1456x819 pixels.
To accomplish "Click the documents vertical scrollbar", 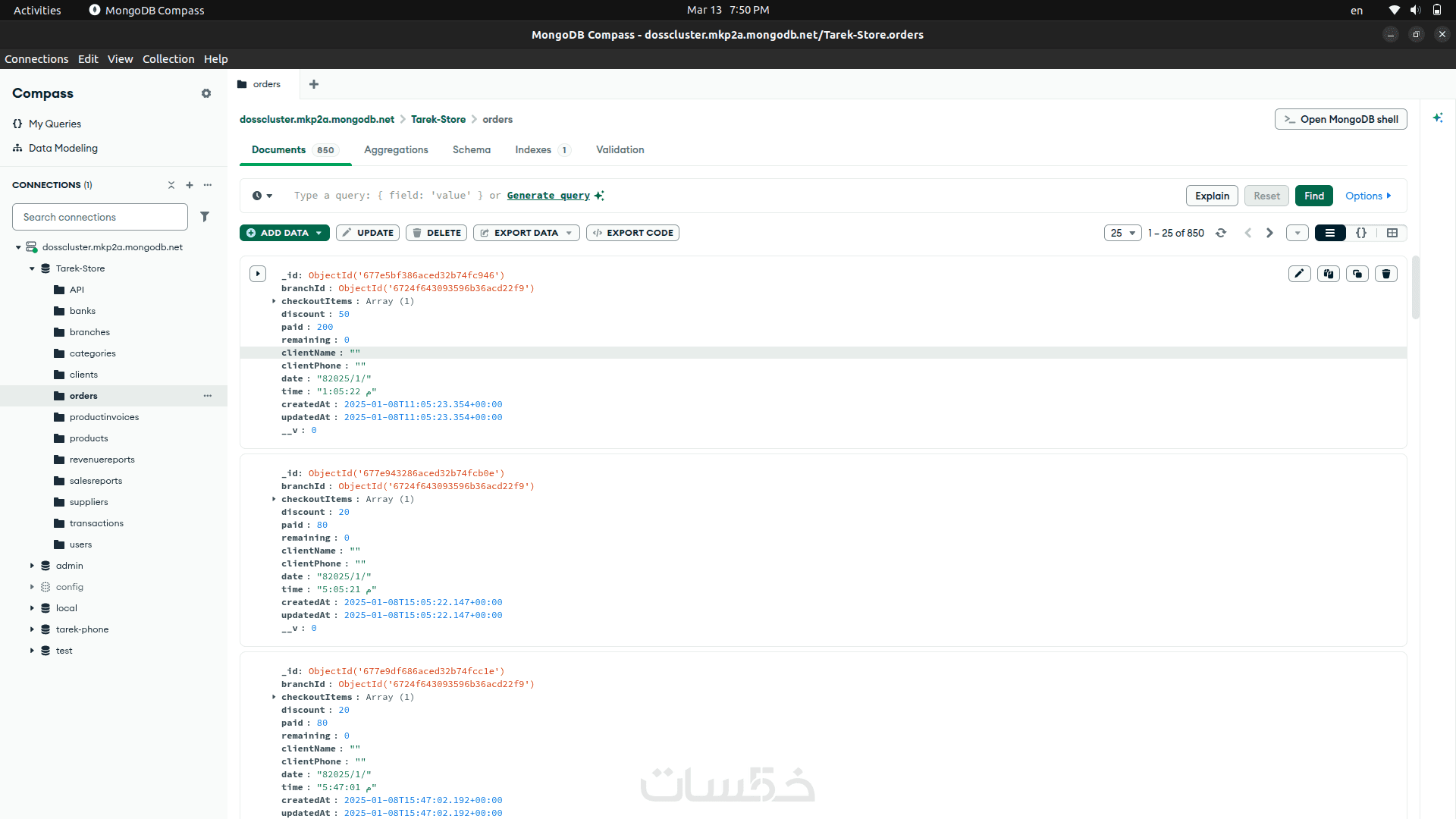I will (x=1415, y=288).
